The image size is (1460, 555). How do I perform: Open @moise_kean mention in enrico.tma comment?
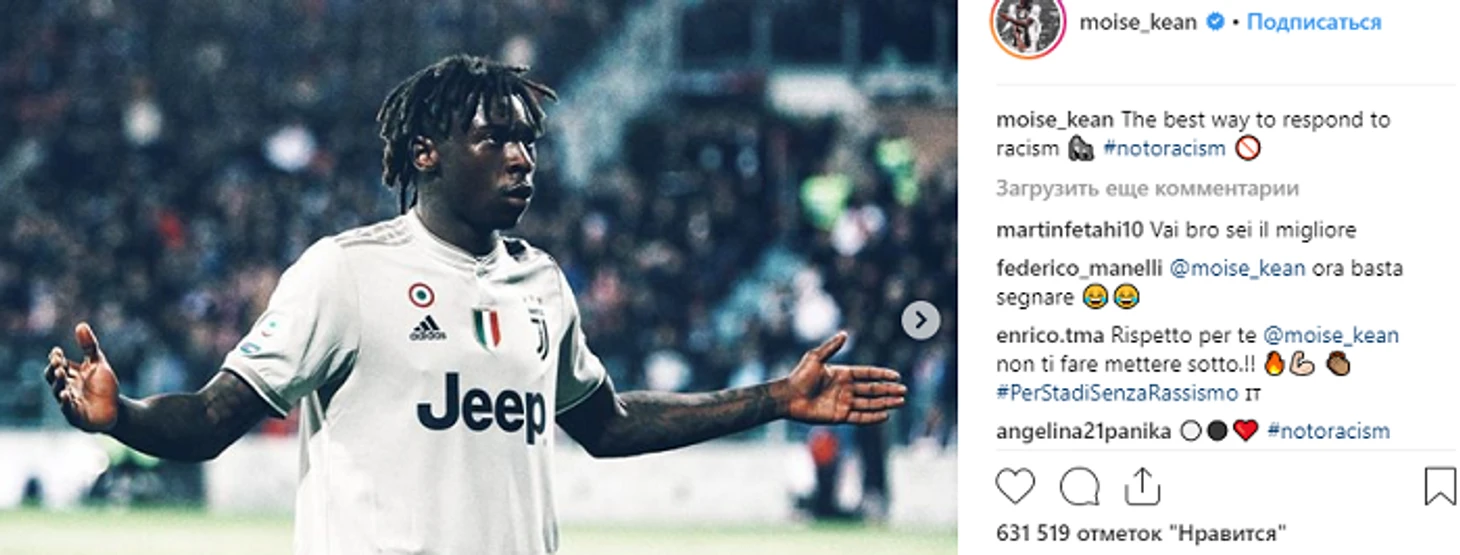pyautogui.click(x=1331, y=336)
